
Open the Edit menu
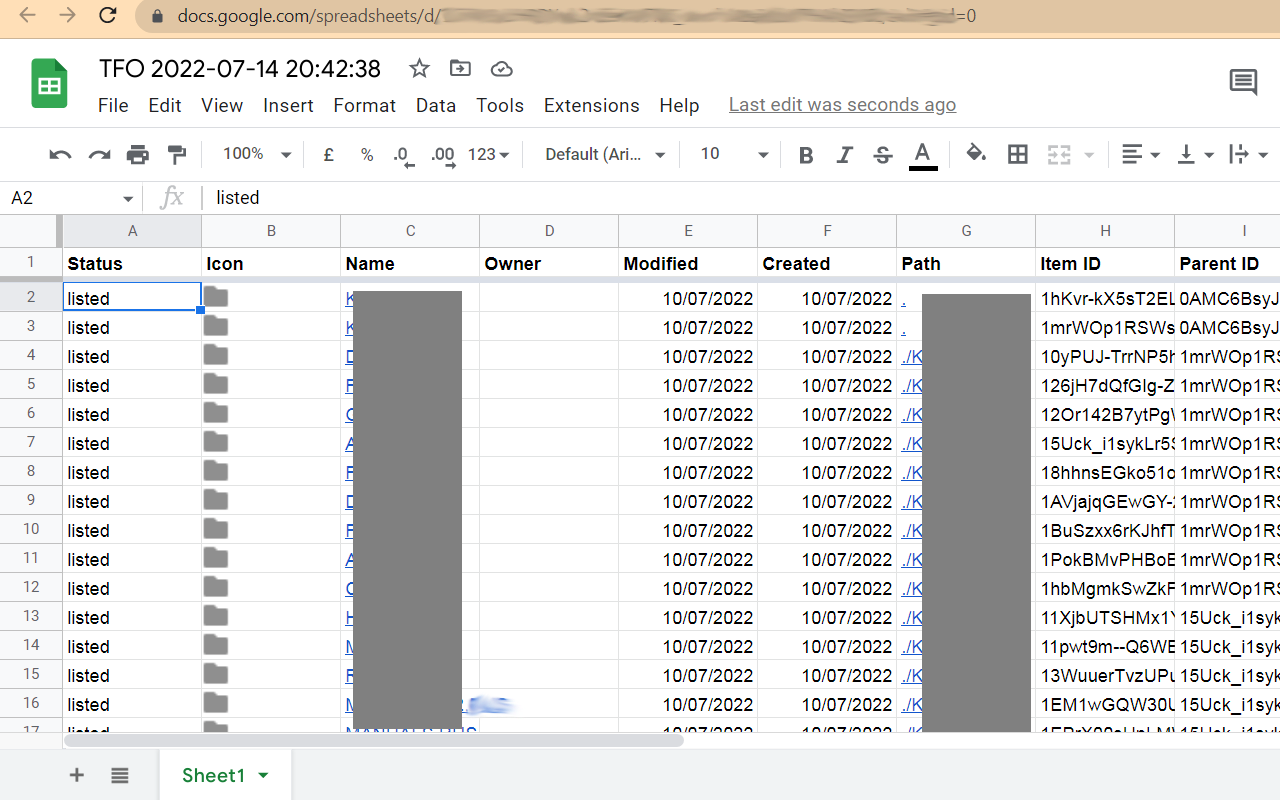coord(165,105)
